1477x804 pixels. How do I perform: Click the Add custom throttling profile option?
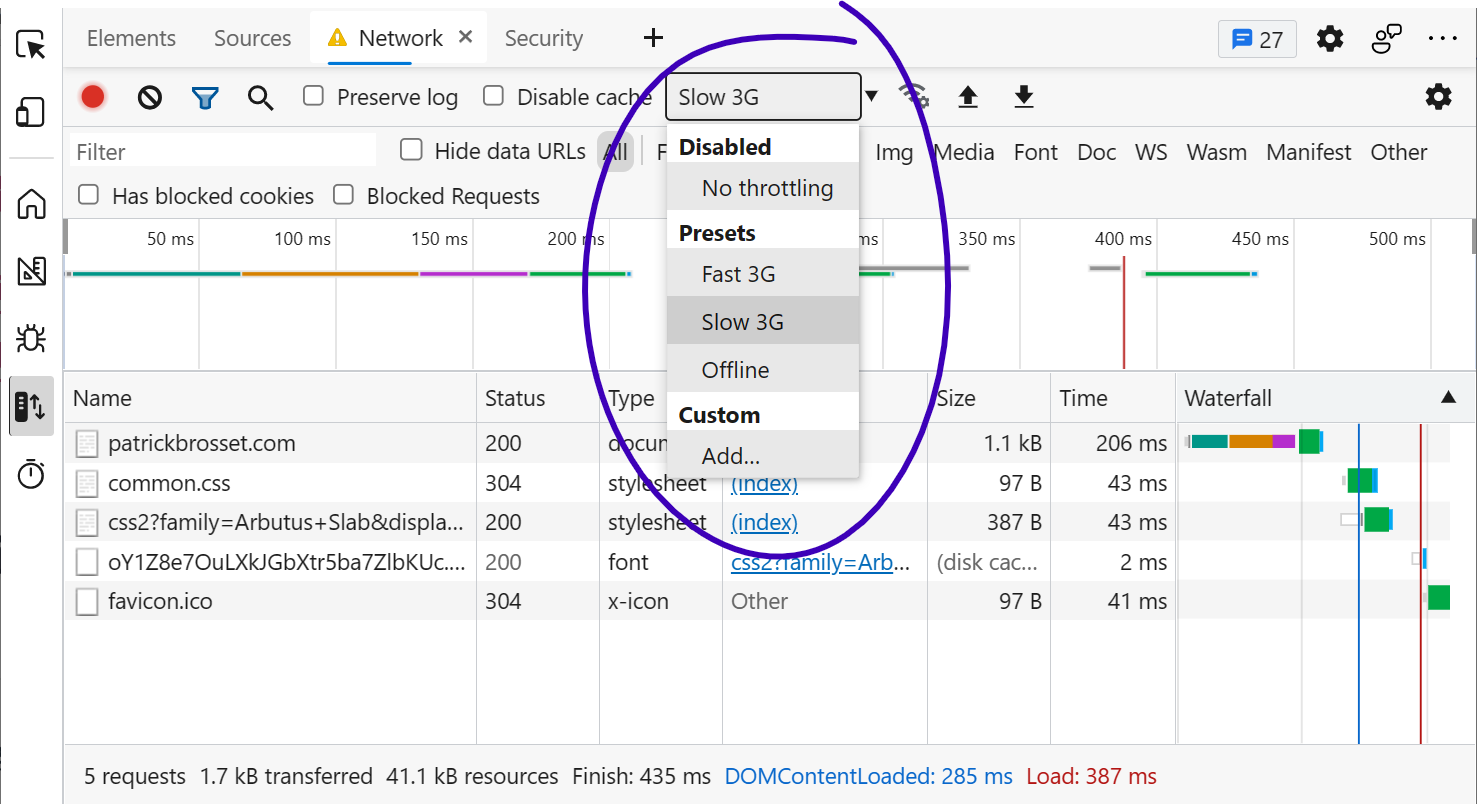click(x=730, y=456)
